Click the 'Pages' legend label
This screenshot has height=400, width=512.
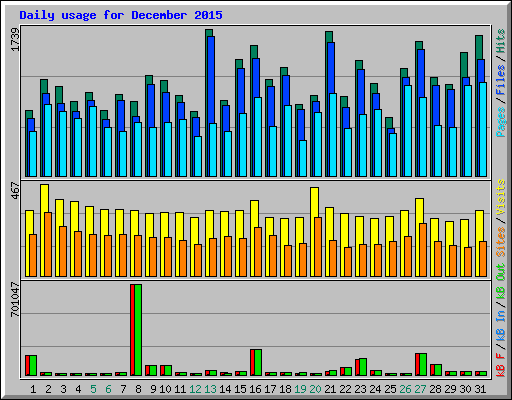tap(501, 122)
